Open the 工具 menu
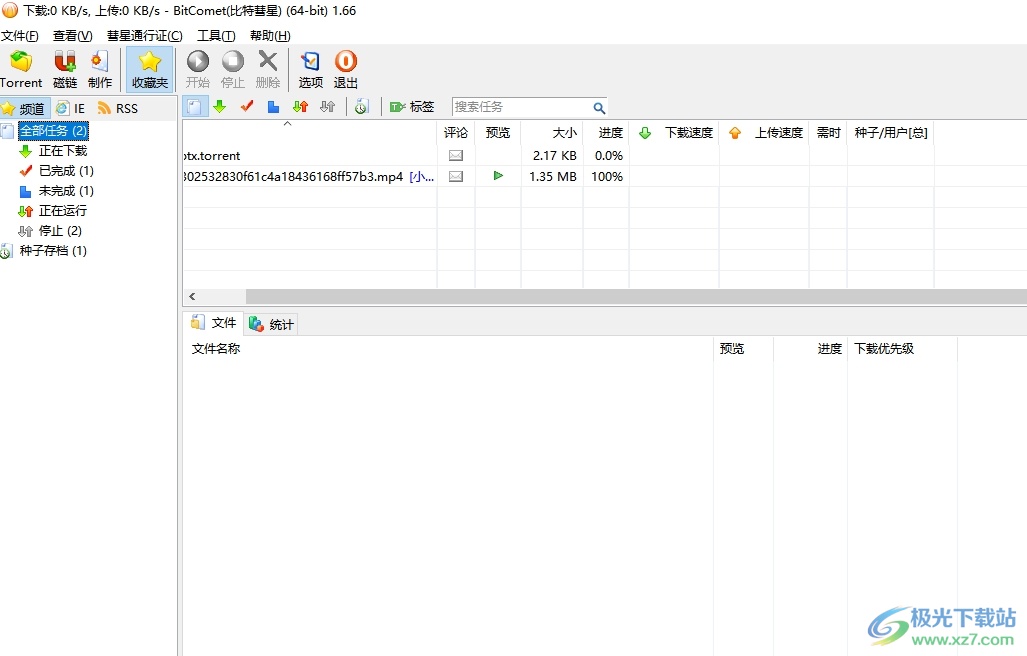 (216, 35)
